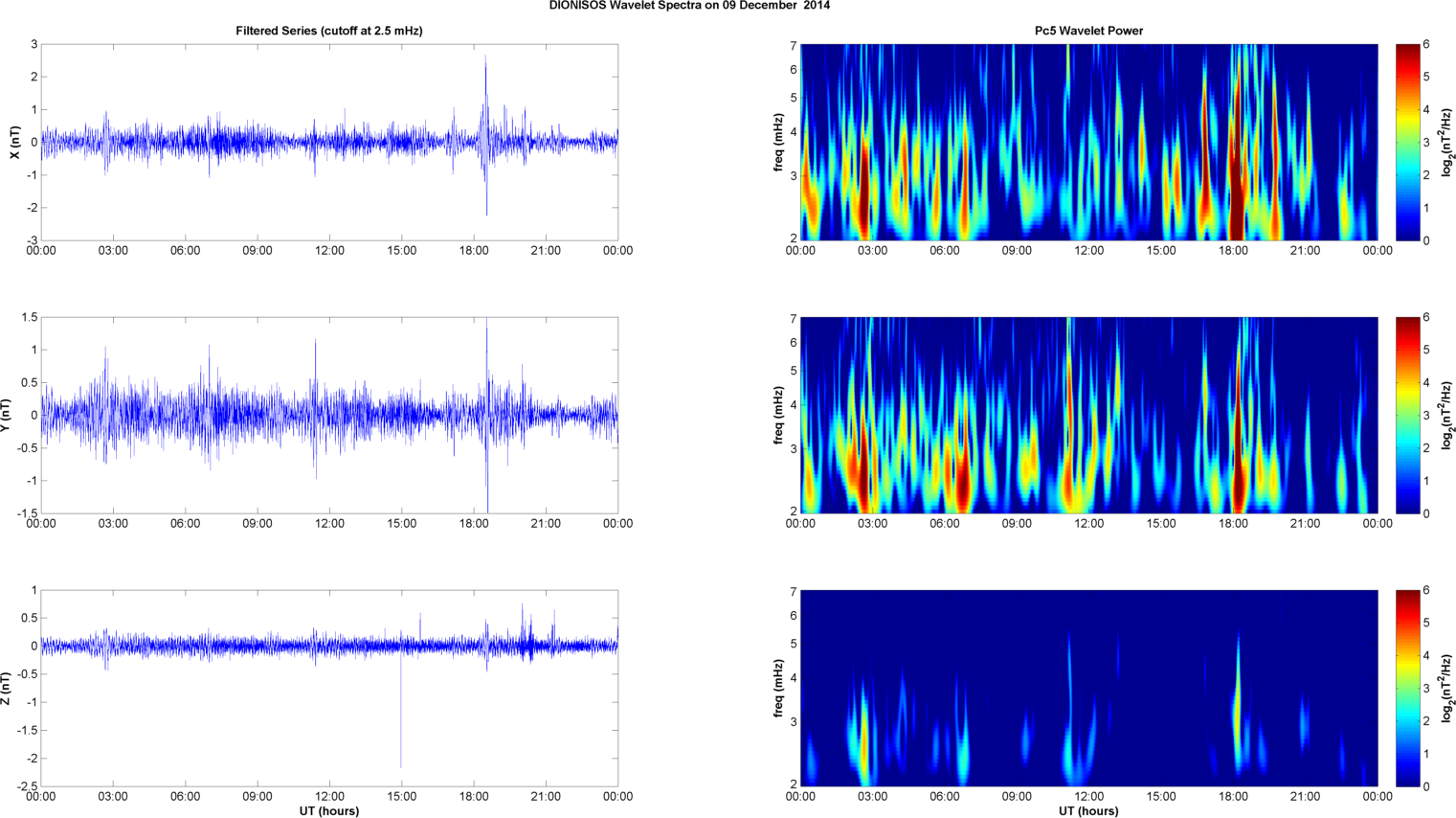
Task: Pick the colorbar beside the Z-component spectrogram
Action: [1407, 689]
